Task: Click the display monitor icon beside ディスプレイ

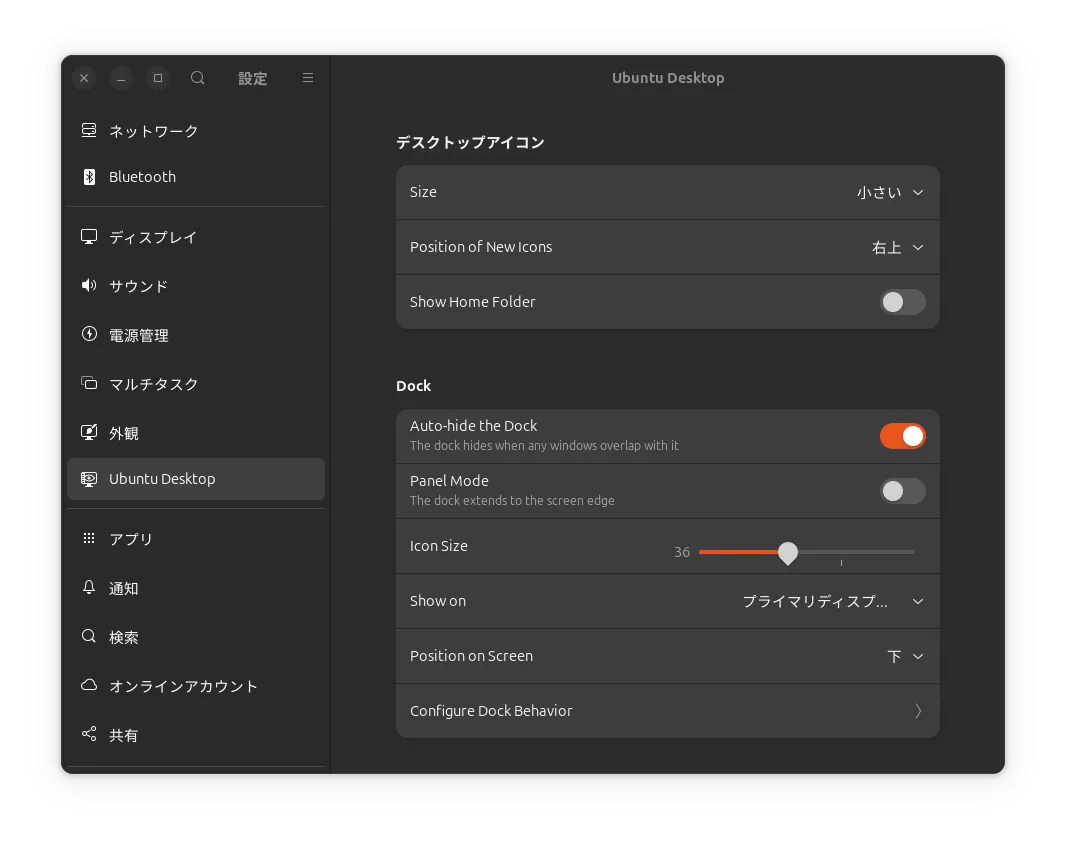Action: [88, 237]
